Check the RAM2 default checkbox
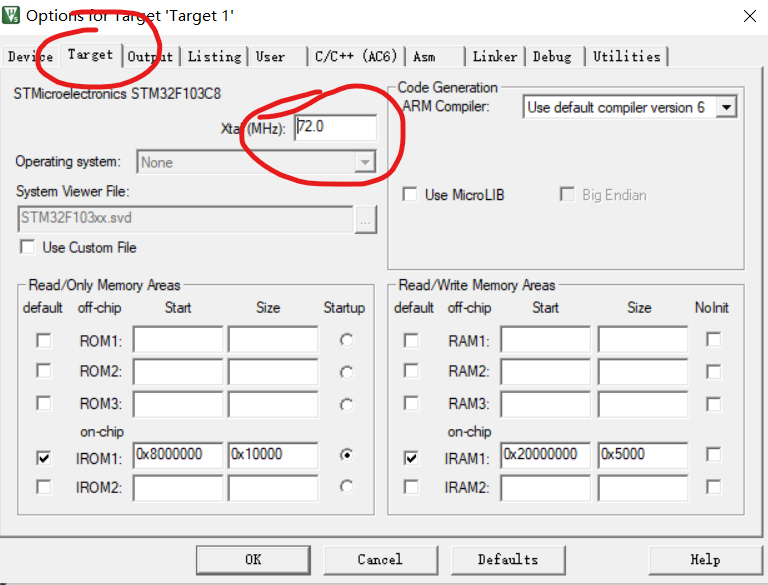768x585 pixels. (x=411, y=370)
